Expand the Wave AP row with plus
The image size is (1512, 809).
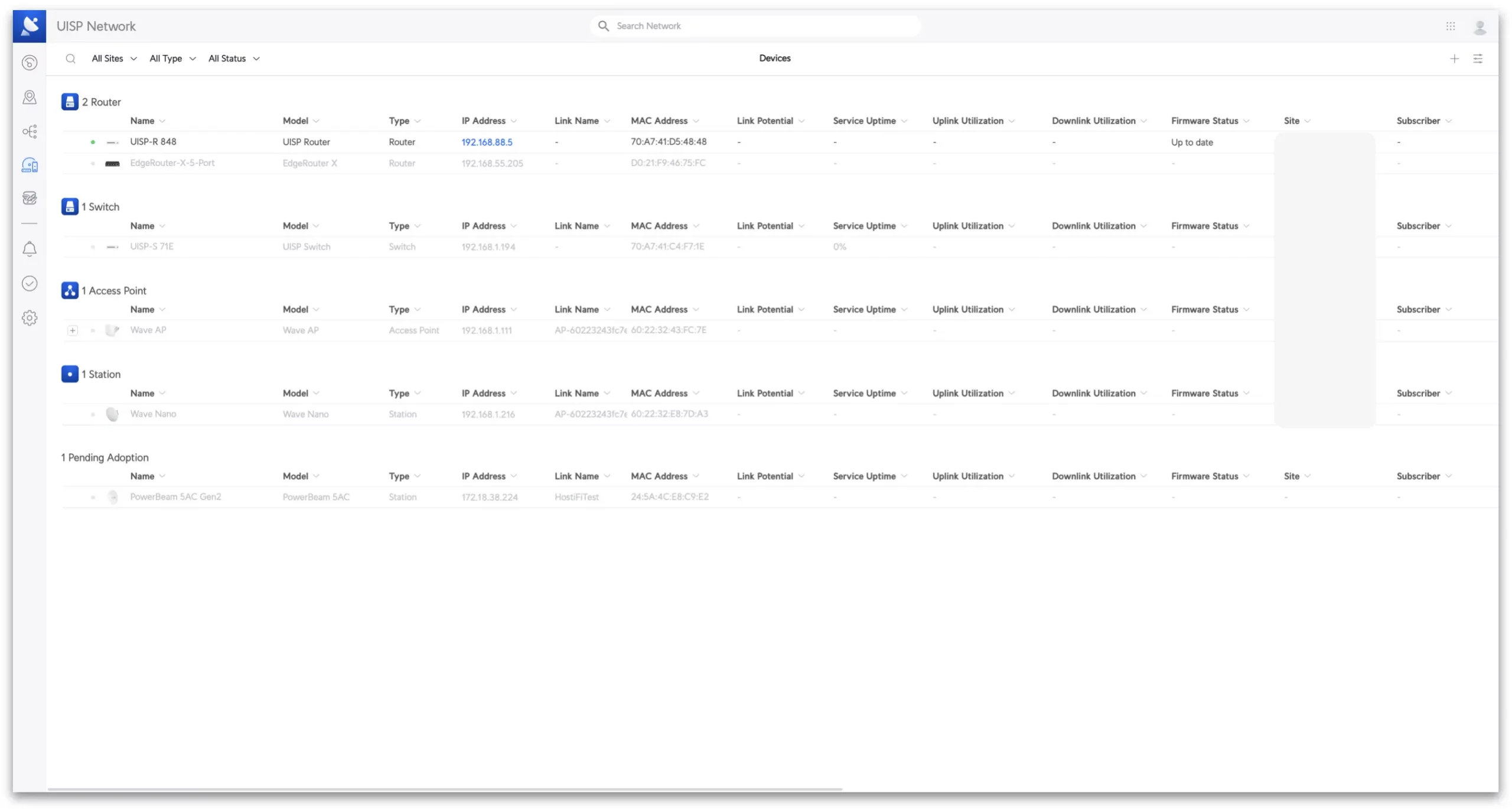point(72,330)
